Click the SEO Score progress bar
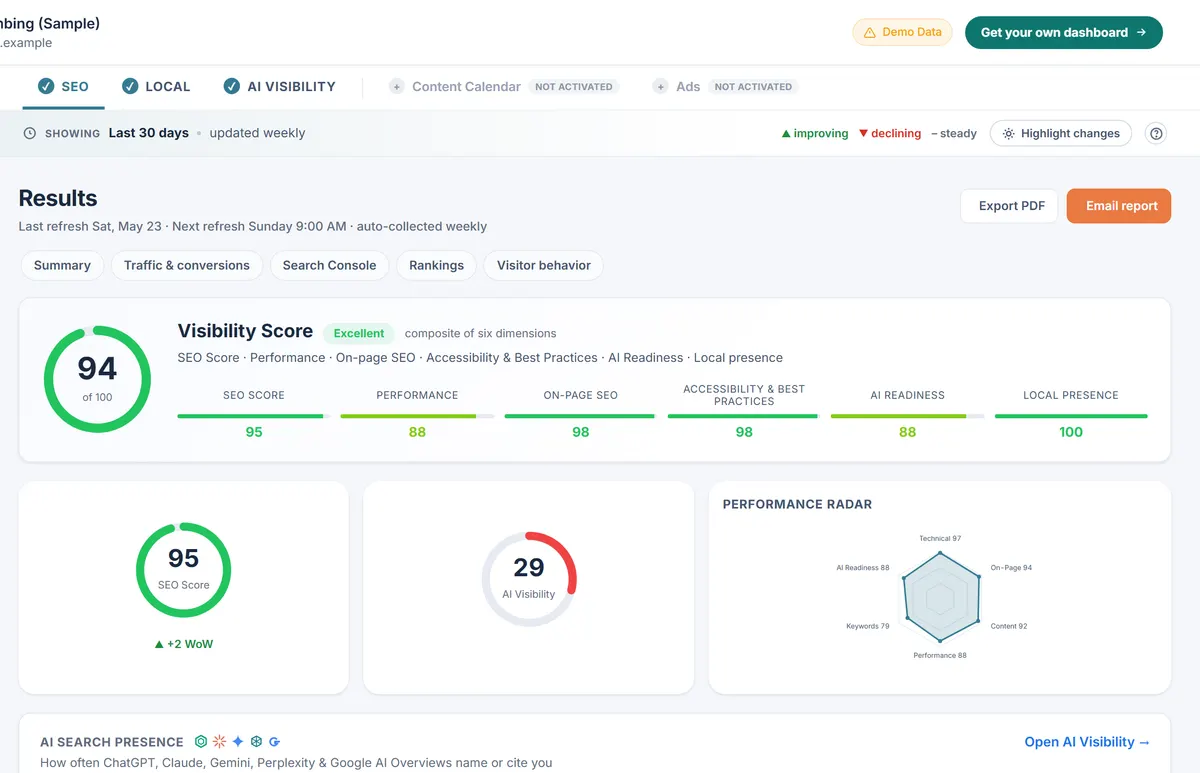1200x773 pixels. [x=254, y=416]
